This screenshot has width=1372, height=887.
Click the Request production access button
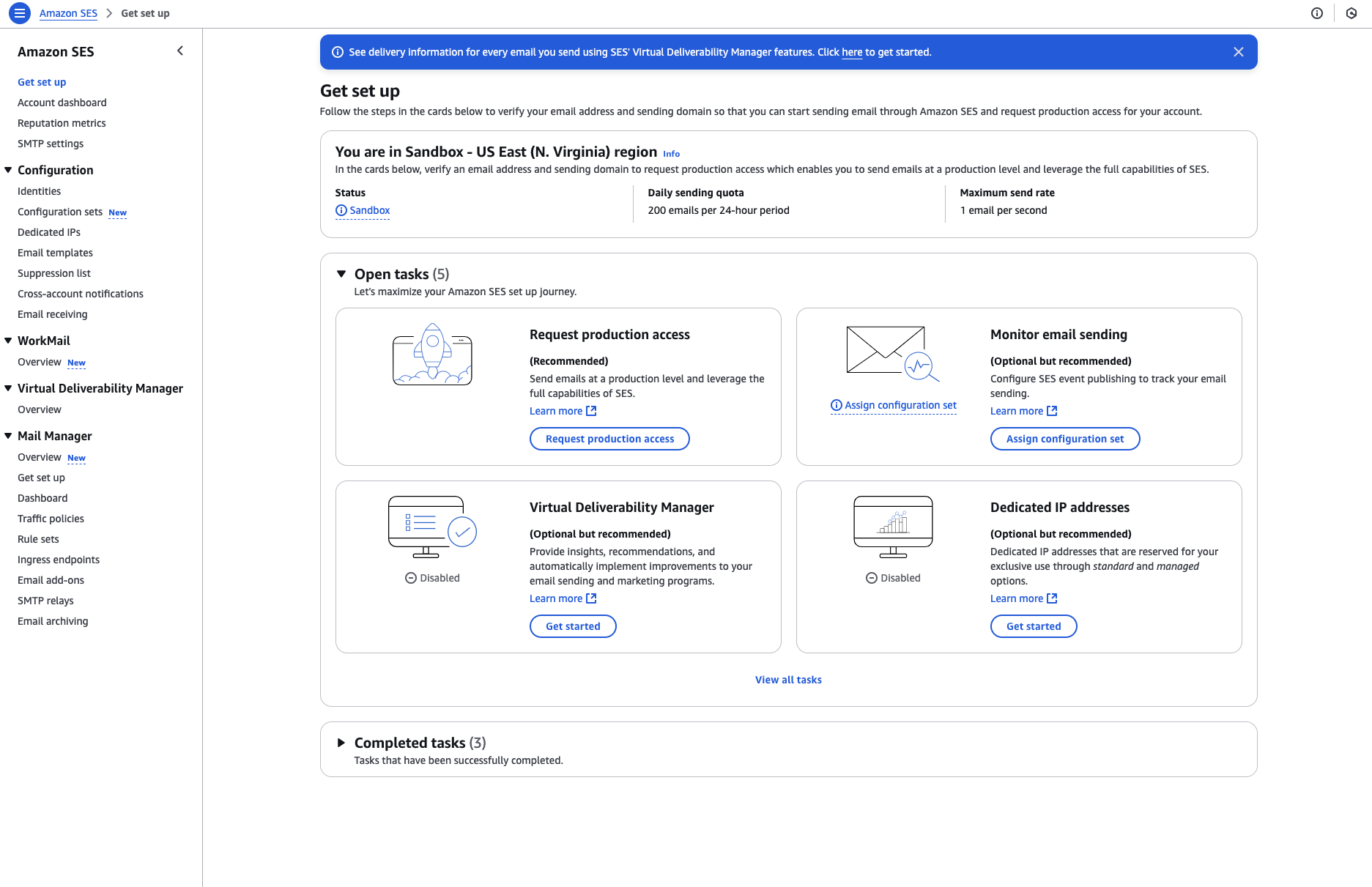tap(609, 439)
